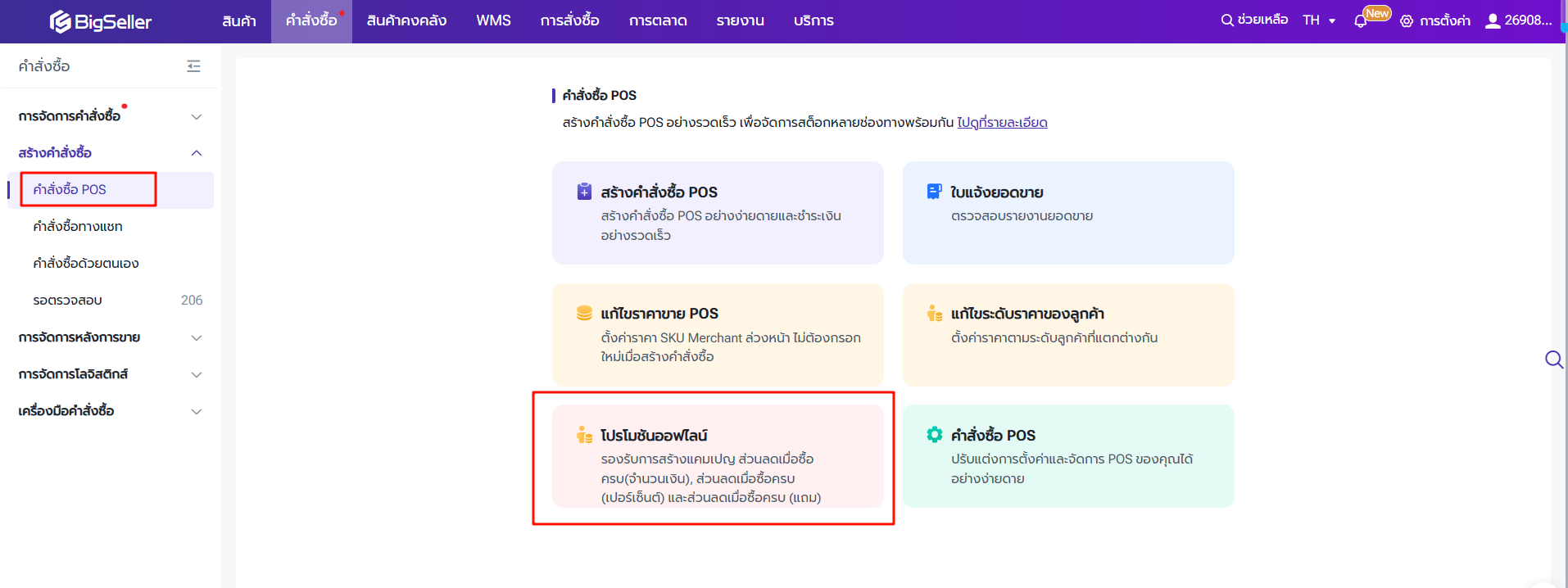The height and width of the screenshot is (588, 1568).
Task: Open the notifications bell icon
Action: [1360, 21]
